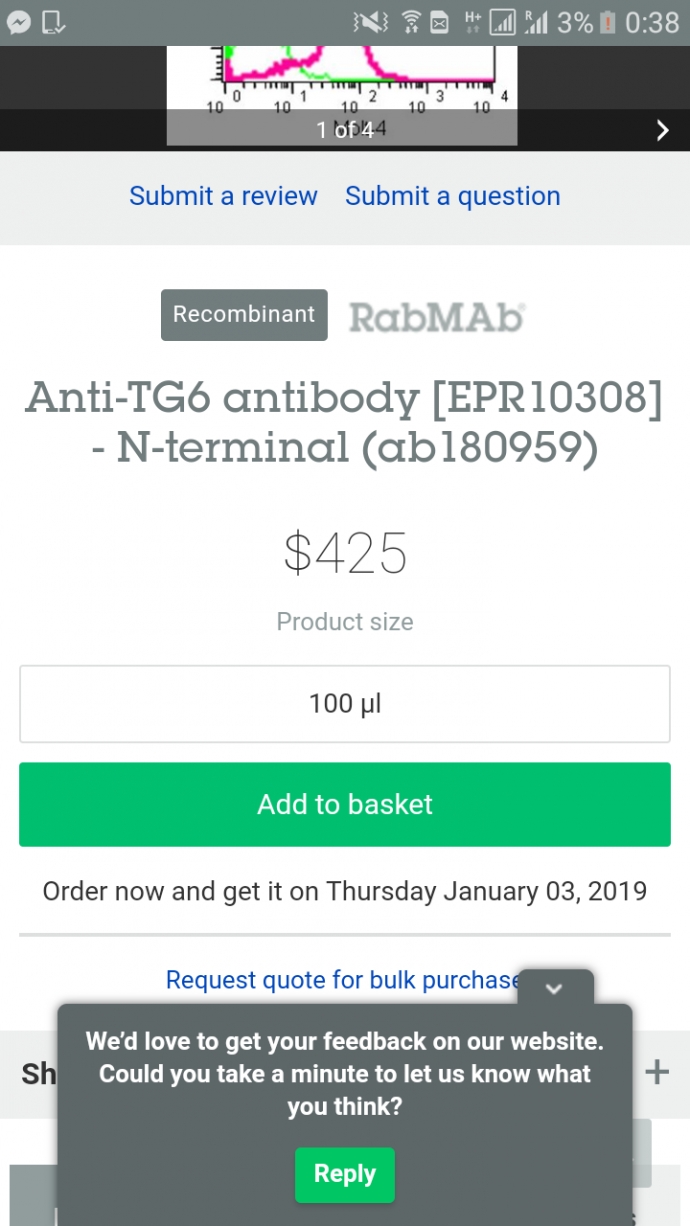The height and width of the screenshot is (1226, 690).
Task: Go to next product image arrow
Action: pyautogui.click(x=662, y=130)
